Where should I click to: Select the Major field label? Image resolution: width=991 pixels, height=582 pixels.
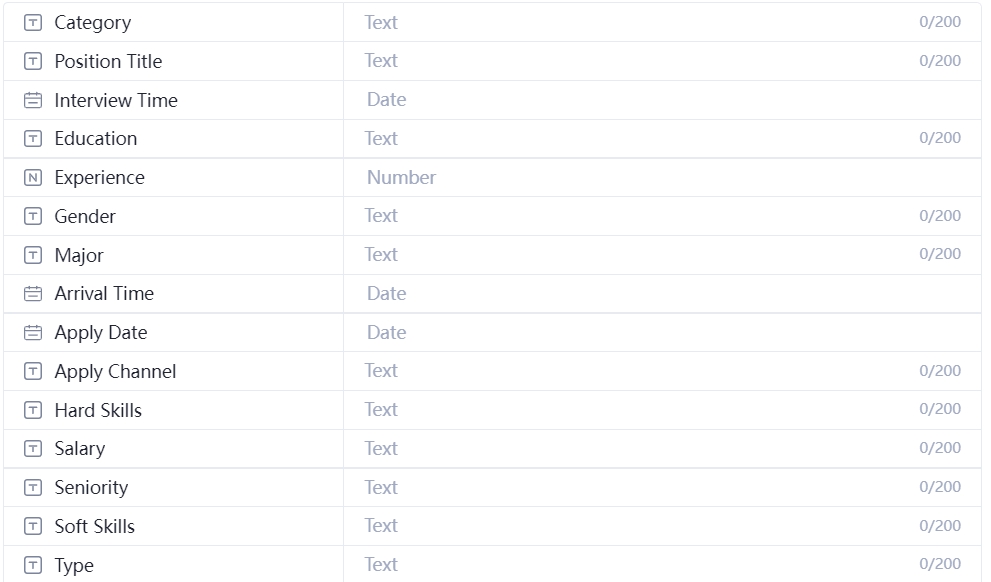80,255
